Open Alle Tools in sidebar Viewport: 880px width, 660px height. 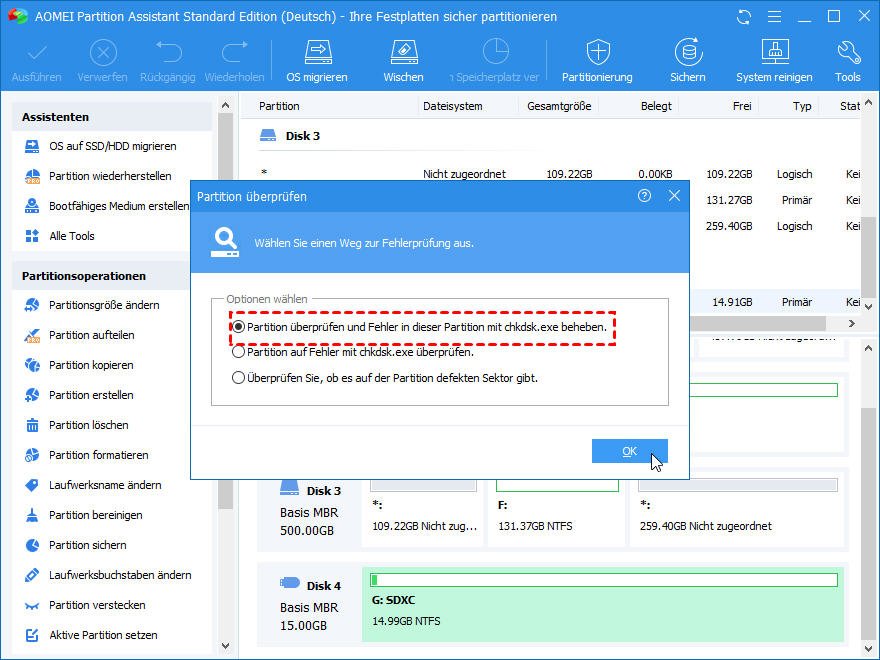click(59, 236)
